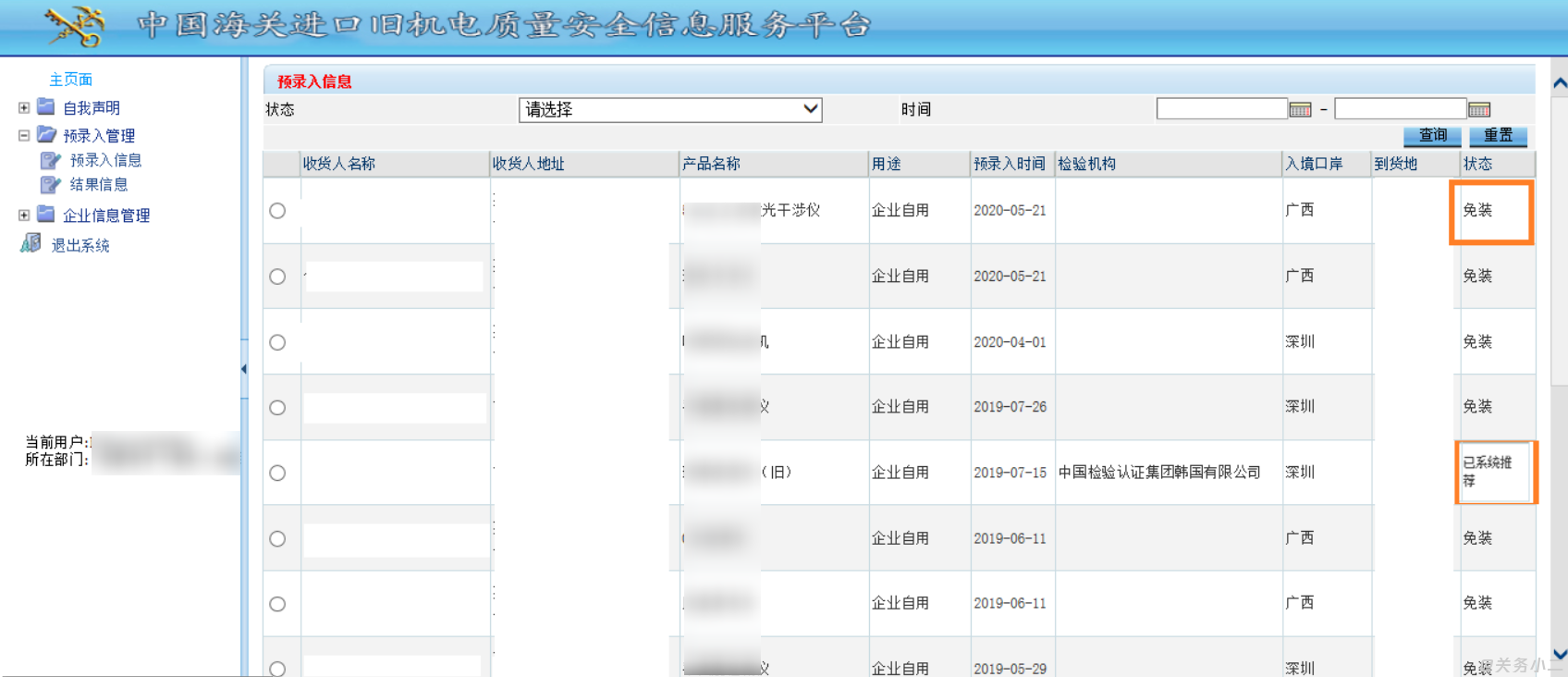1568x677 pixels.
Task: Click the 自我声明 folder icon
Action: tap(46, 107)
